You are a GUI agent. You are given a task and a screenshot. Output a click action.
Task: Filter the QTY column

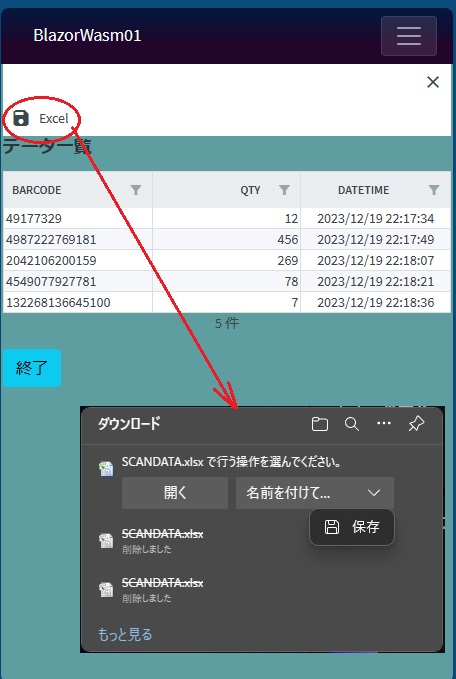[x=284, y=190]
